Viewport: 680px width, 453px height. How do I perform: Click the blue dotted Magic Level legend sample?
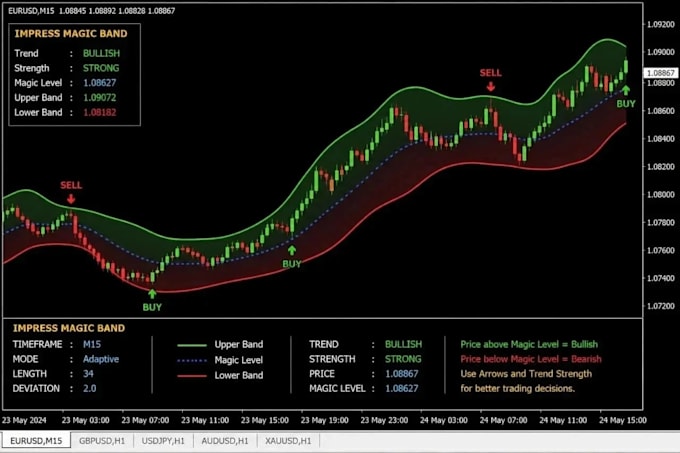[x=192, y=360]
